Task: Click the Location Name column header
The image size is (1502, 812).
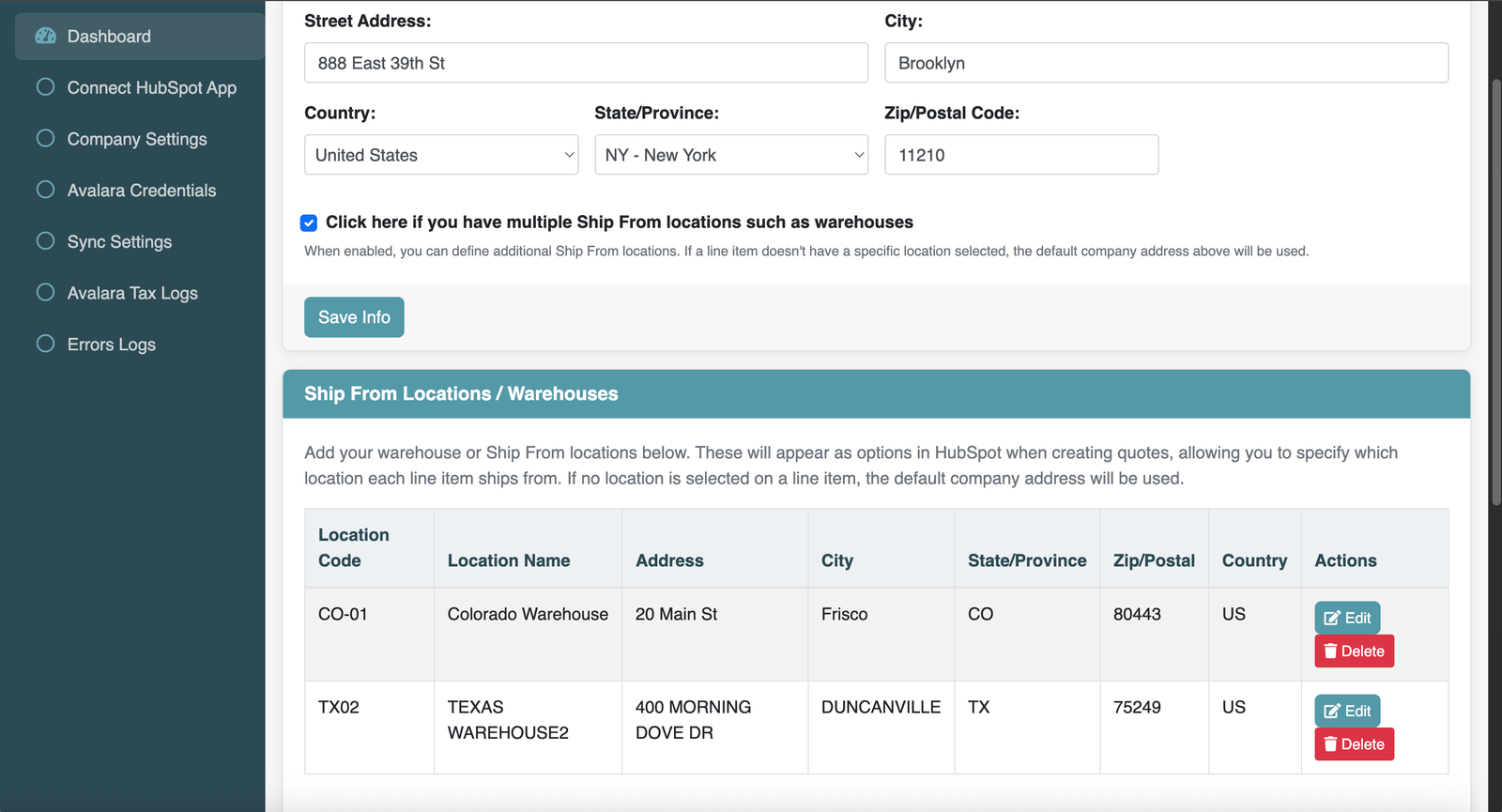Action: [528, 548]
